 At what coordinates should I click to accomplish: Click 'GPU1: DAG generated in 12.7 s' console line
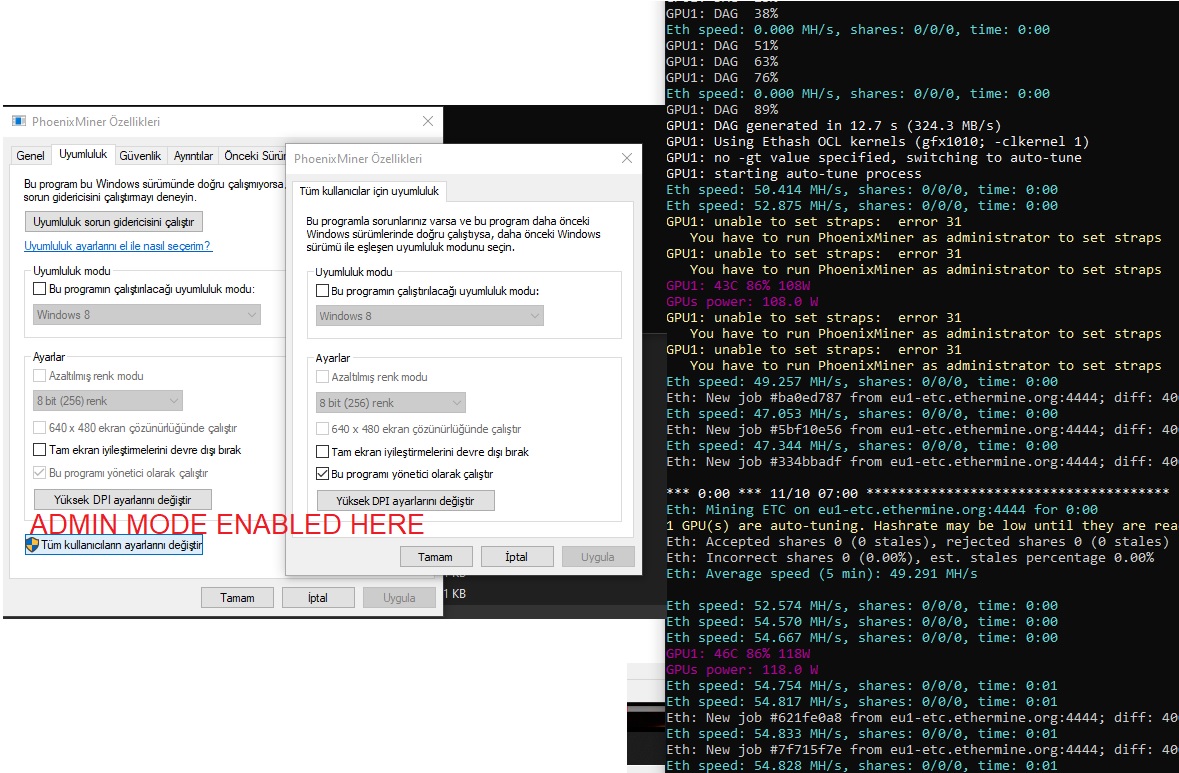pos(833,126)
